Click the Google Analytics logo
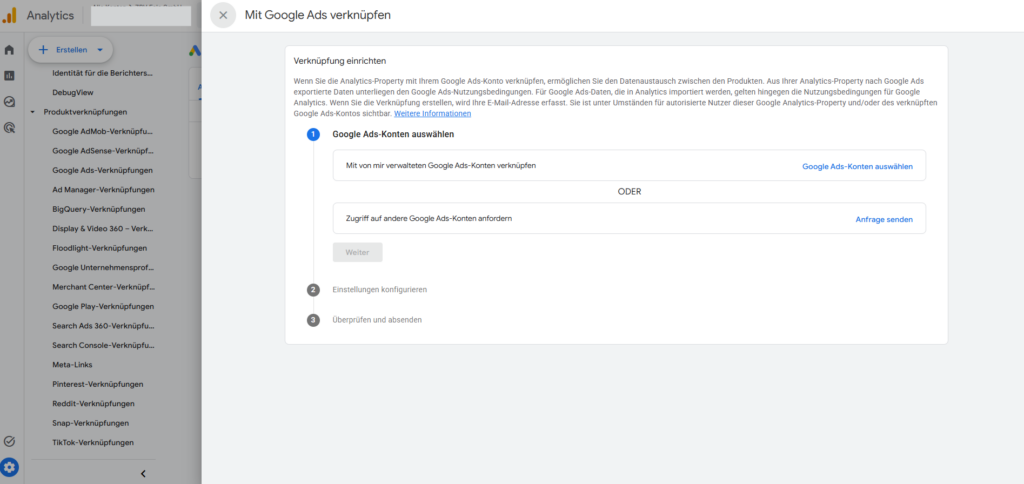Image resolution: width=1024 pixels, height=484 pixels. tap(10, 15)
